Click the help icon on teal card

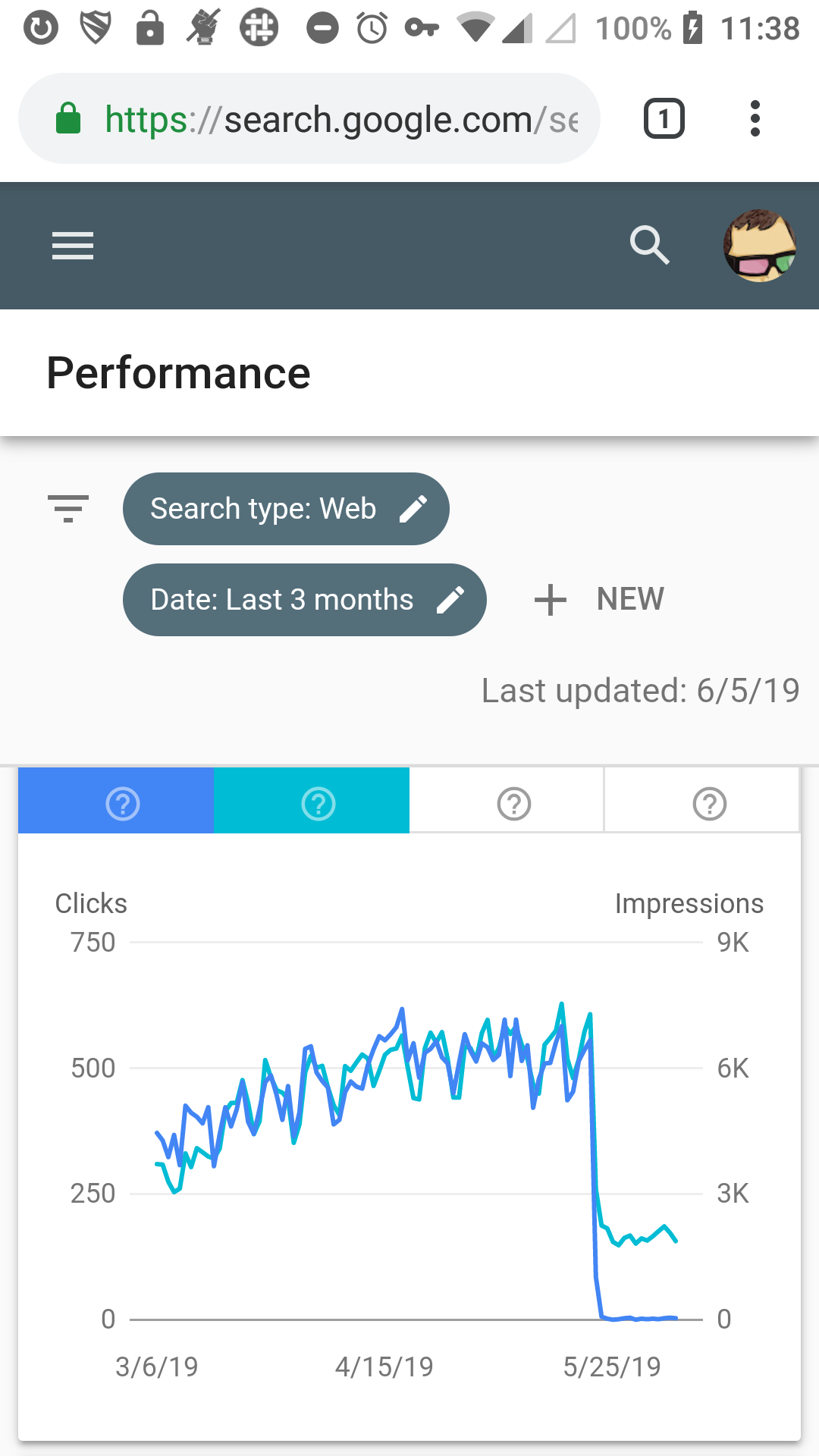pyautogui.click(x=318, y=804)
